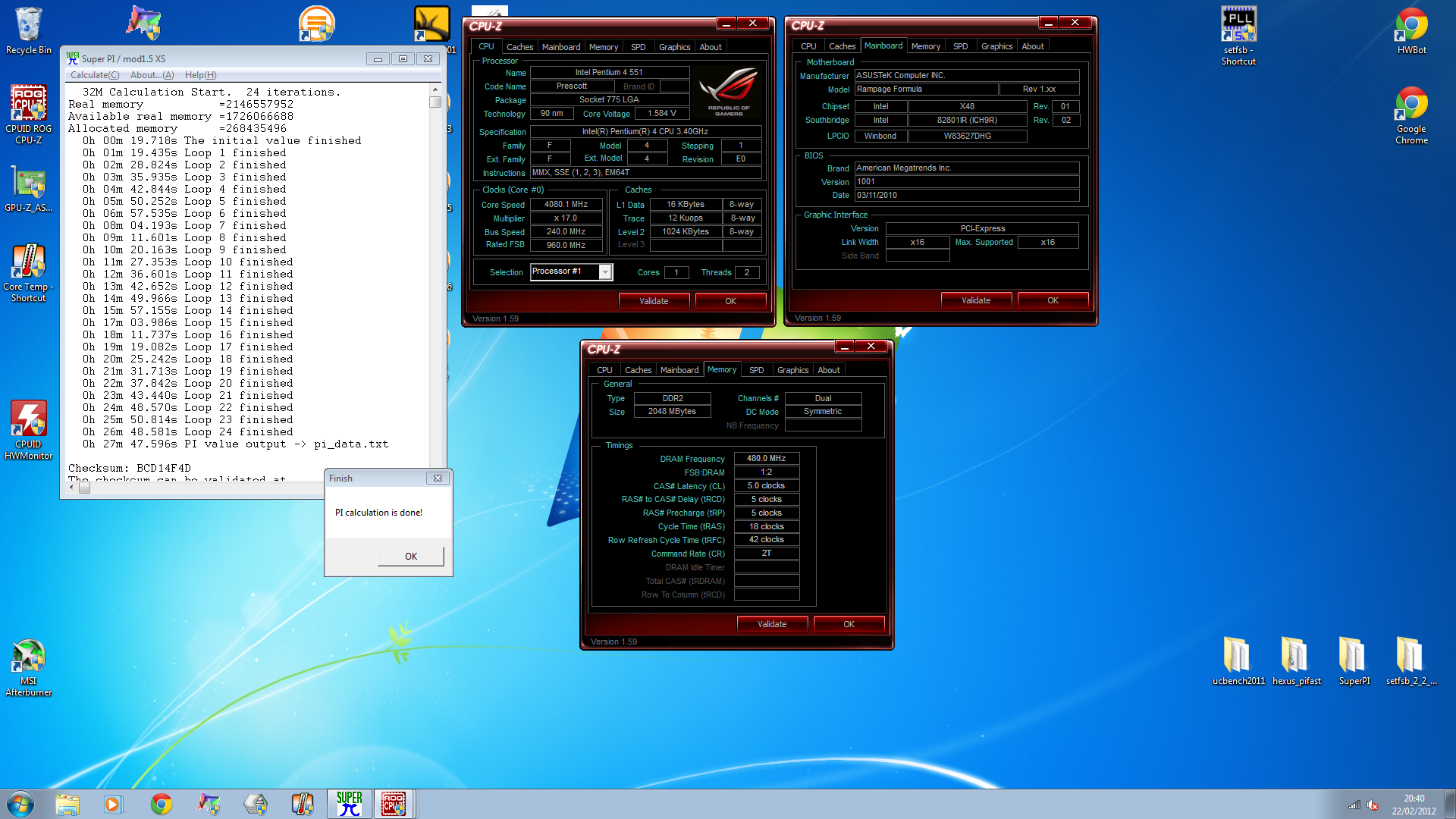Open the setfsb shortcut with PLL icon

1238,36
